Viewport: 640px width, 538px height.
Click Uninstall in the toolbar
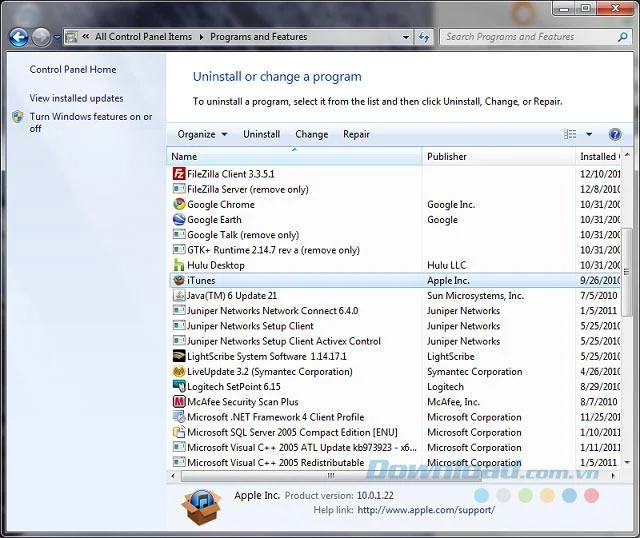tap(261, 134)
